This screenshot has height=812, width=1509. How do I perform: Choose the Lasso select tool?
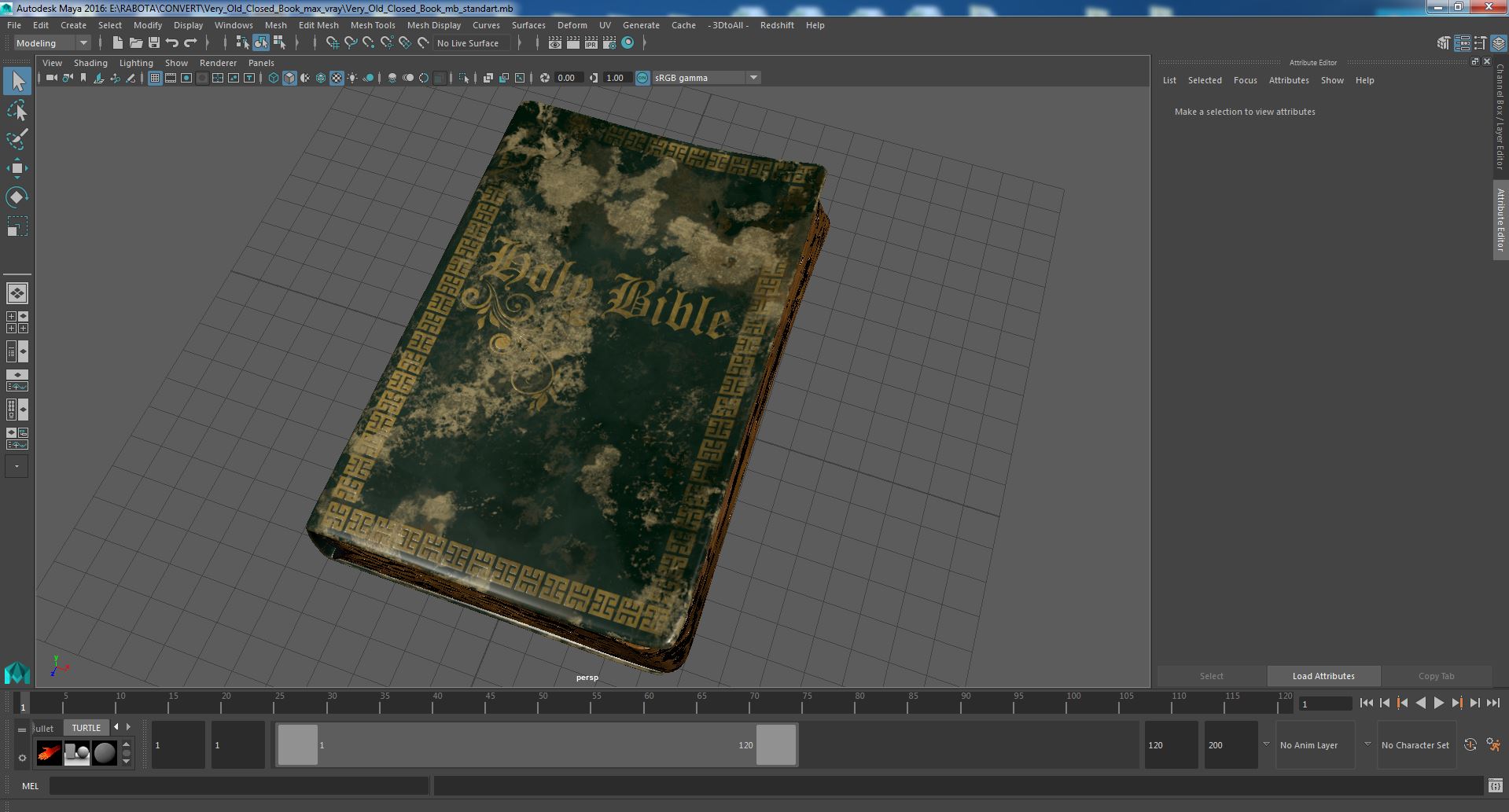[17, 110]
